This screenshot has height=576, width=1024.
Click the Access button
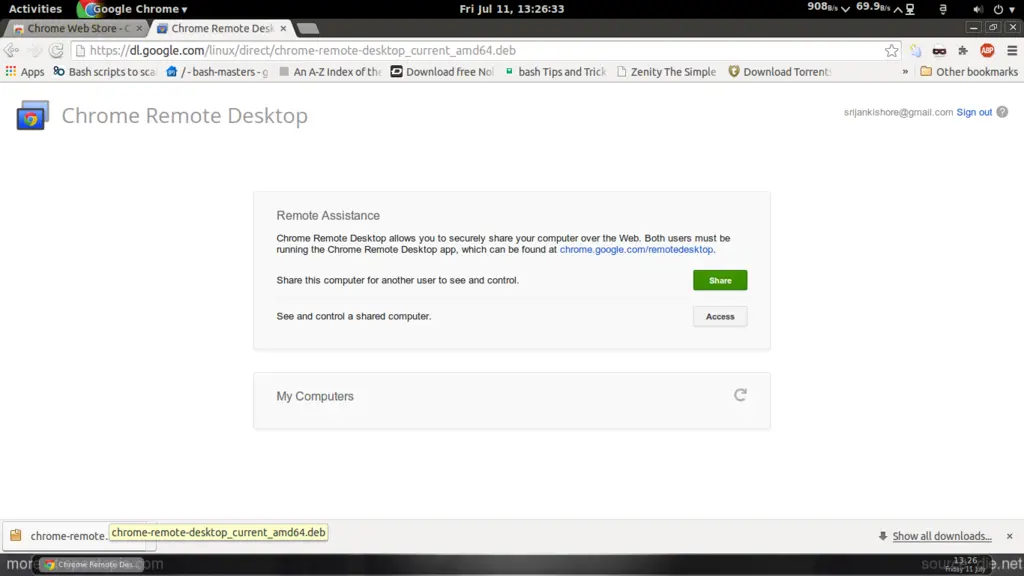pos(720,316)
